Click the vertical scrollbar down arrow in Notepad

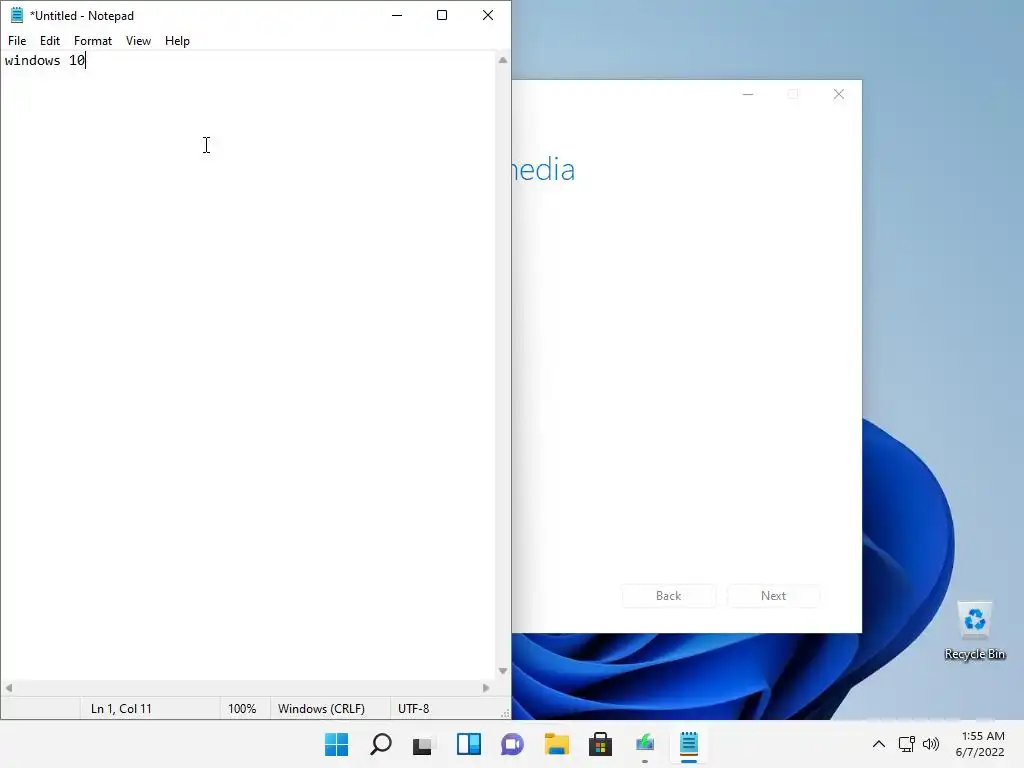503,671
